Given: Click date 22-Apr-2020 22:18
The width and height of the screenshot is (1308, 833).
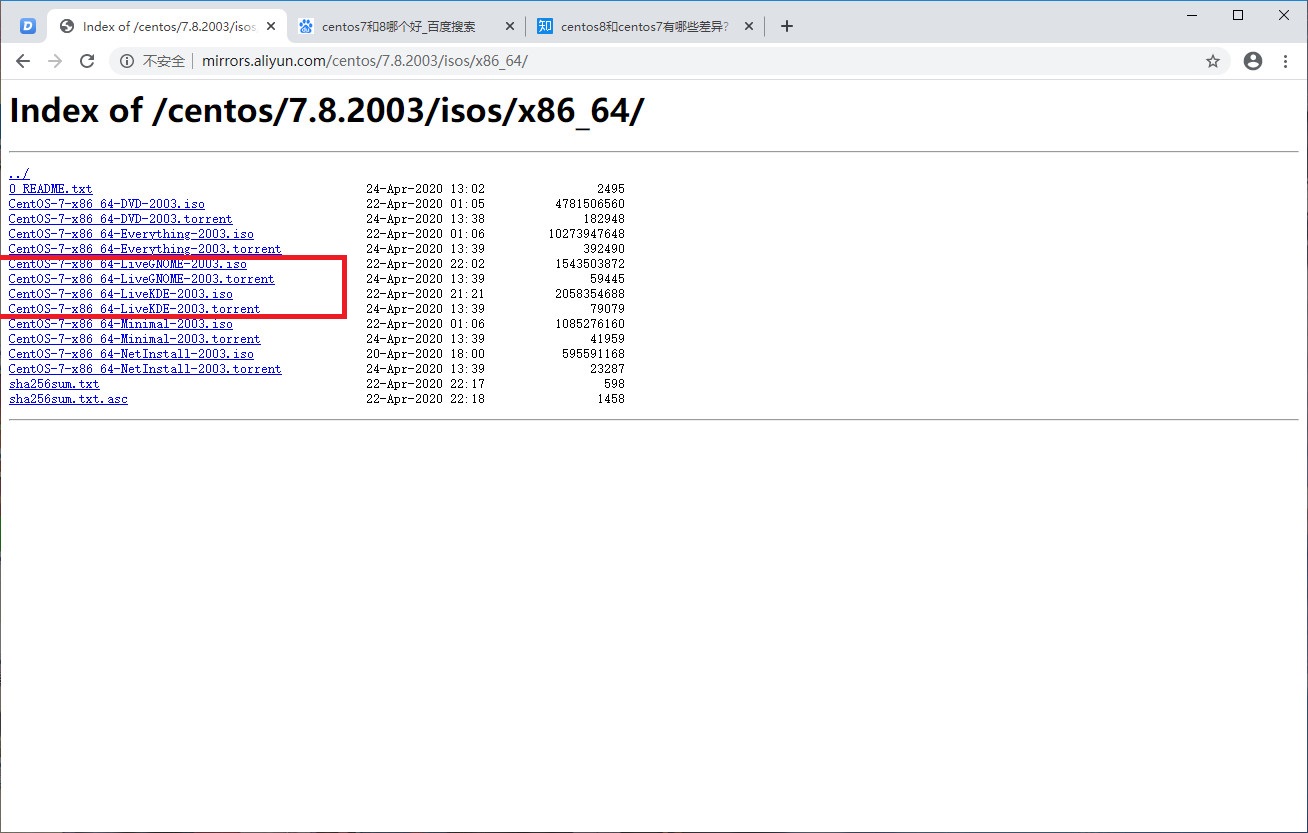Looking at the screenshot, I should (425, 399).
